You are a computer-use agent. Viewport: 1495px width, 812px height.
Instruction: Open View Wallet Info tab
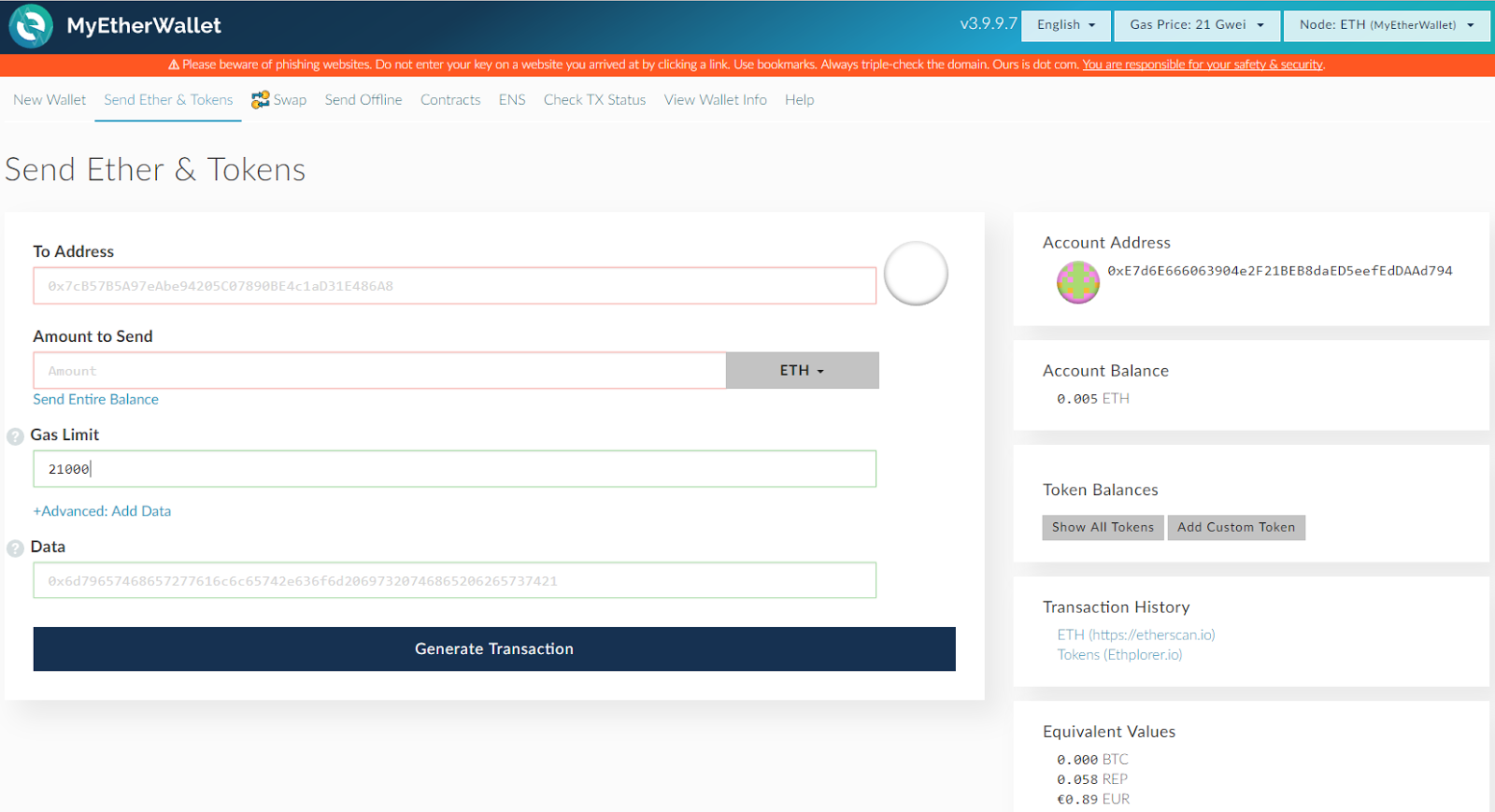point(716,100)
